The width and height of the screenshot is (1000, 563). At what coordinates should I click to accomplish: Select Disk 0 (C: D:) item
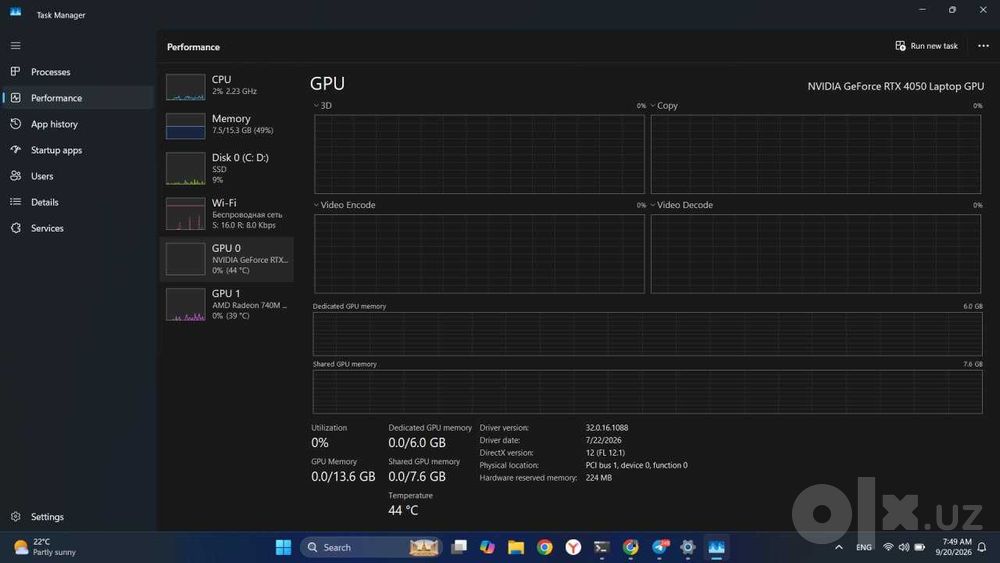coord(226,168)
